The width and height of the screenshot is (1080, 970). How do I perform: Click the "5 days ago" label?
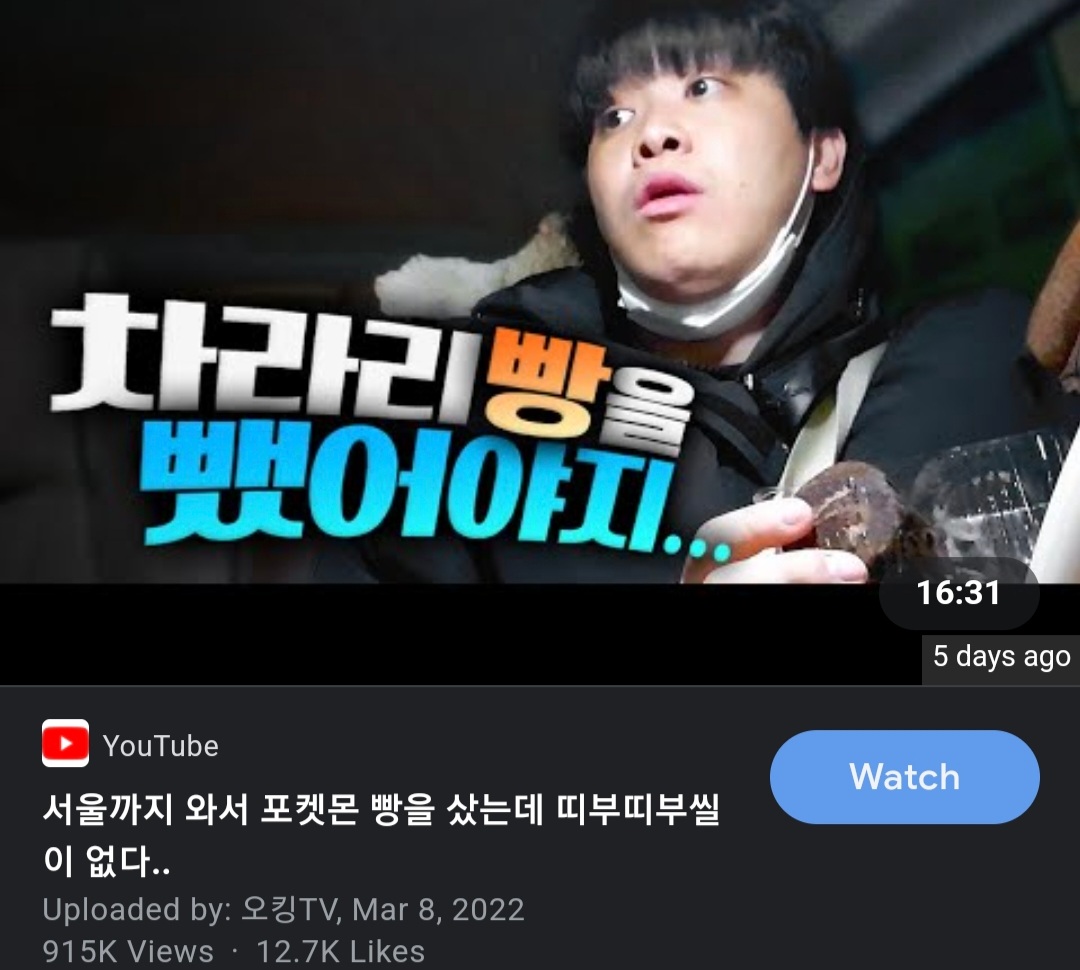click(1001, 657)
